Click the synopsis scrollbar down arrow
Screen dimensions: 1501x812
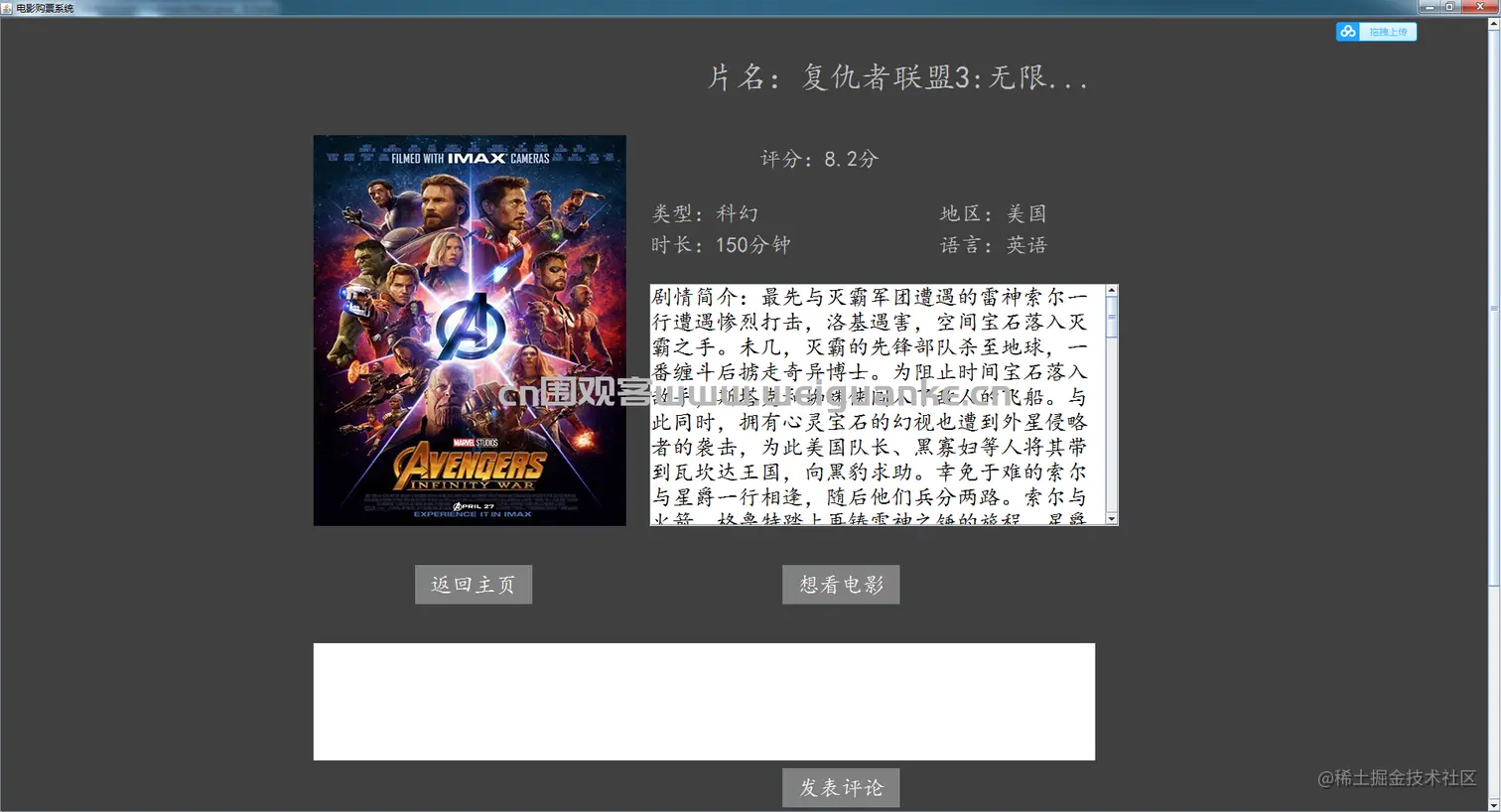pos(1112,519)
